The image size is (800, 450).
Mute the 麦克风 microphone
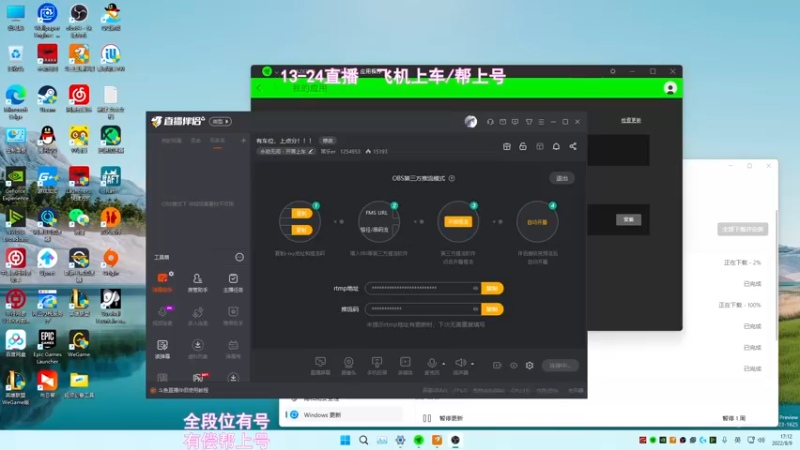[432, 365]
